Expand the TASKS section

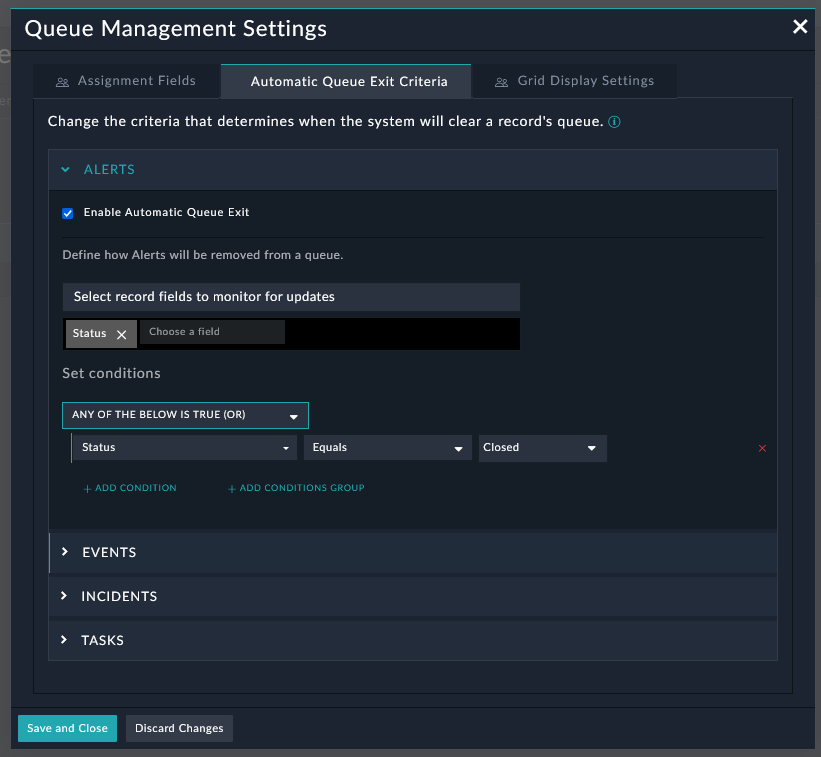(x=413, y=640)
